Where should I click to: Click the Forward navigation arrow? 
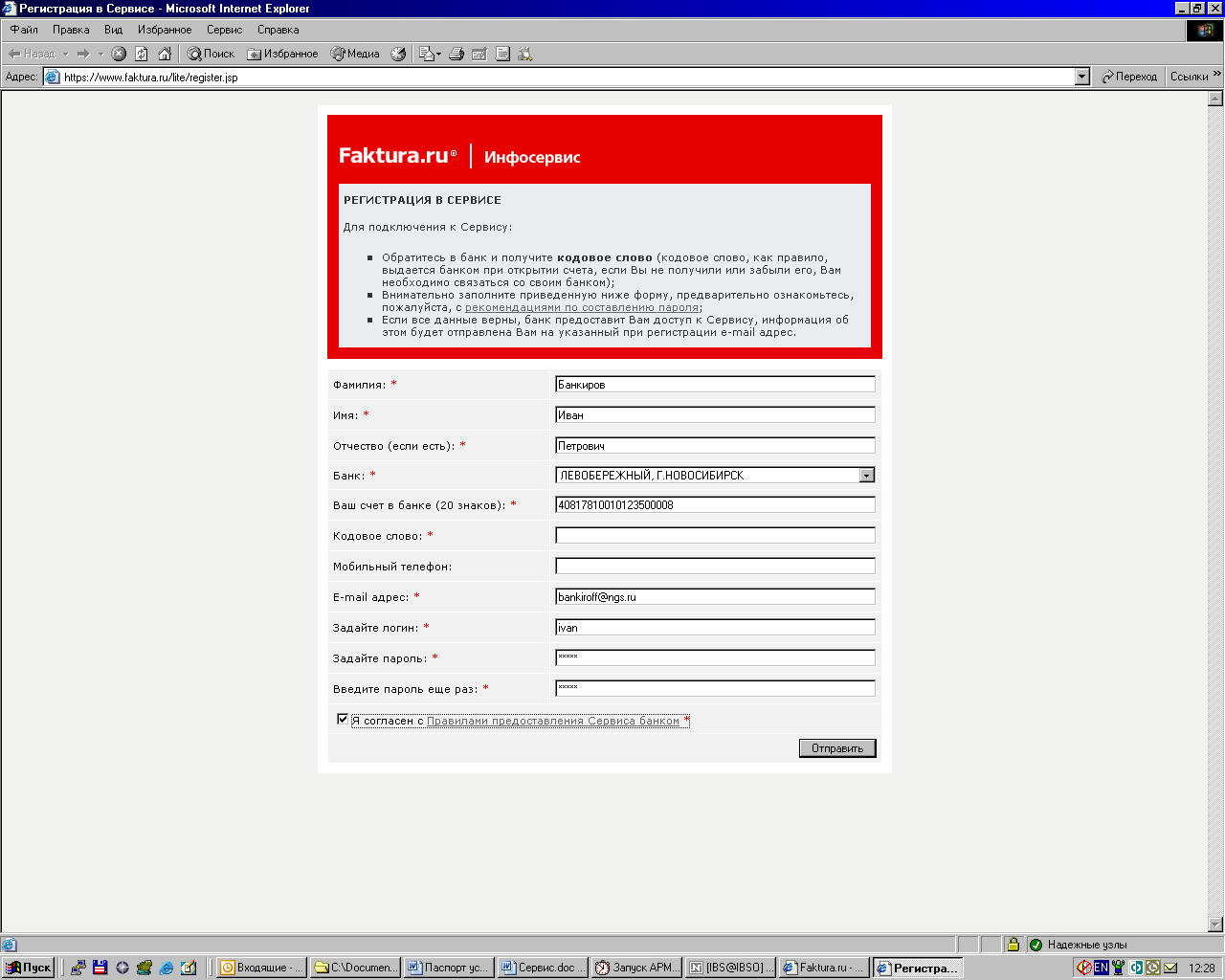pyautogui.click(x=84, y=54)
